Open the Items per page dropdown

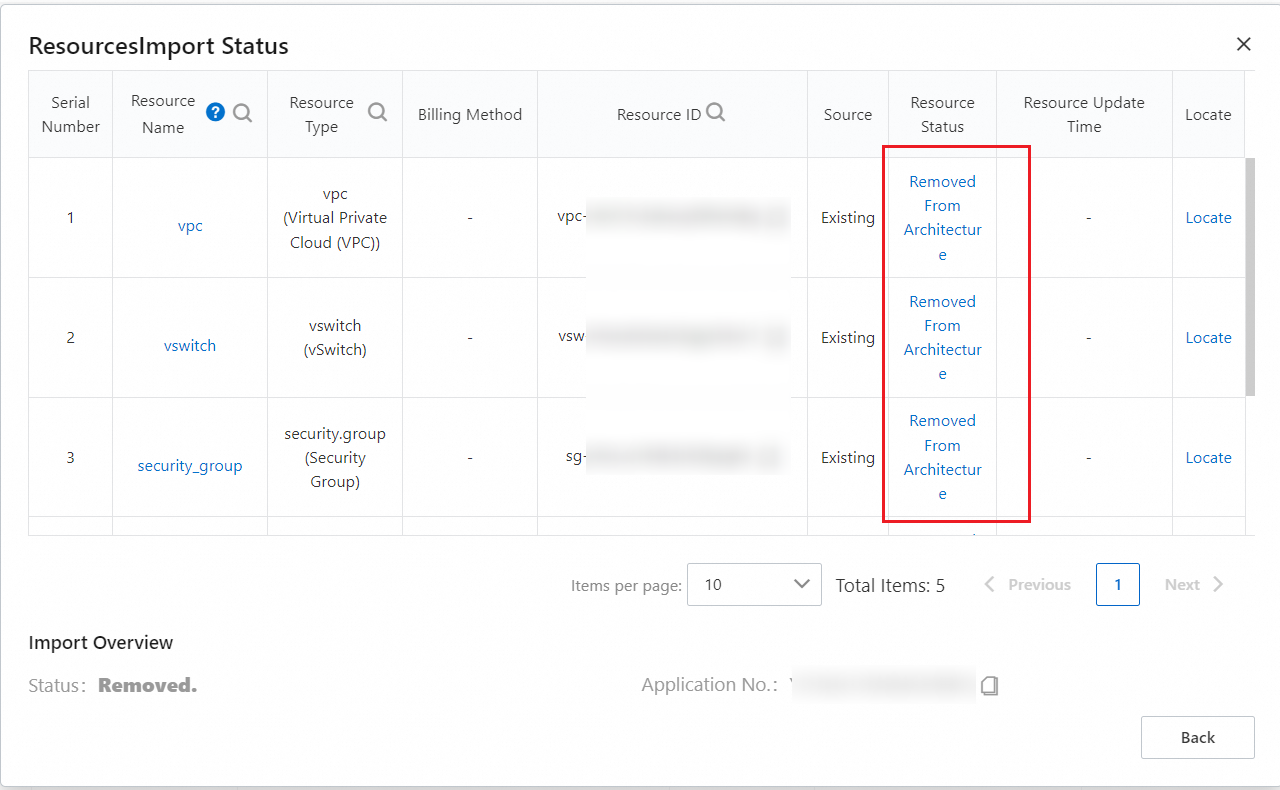click(x=754, y=585)
